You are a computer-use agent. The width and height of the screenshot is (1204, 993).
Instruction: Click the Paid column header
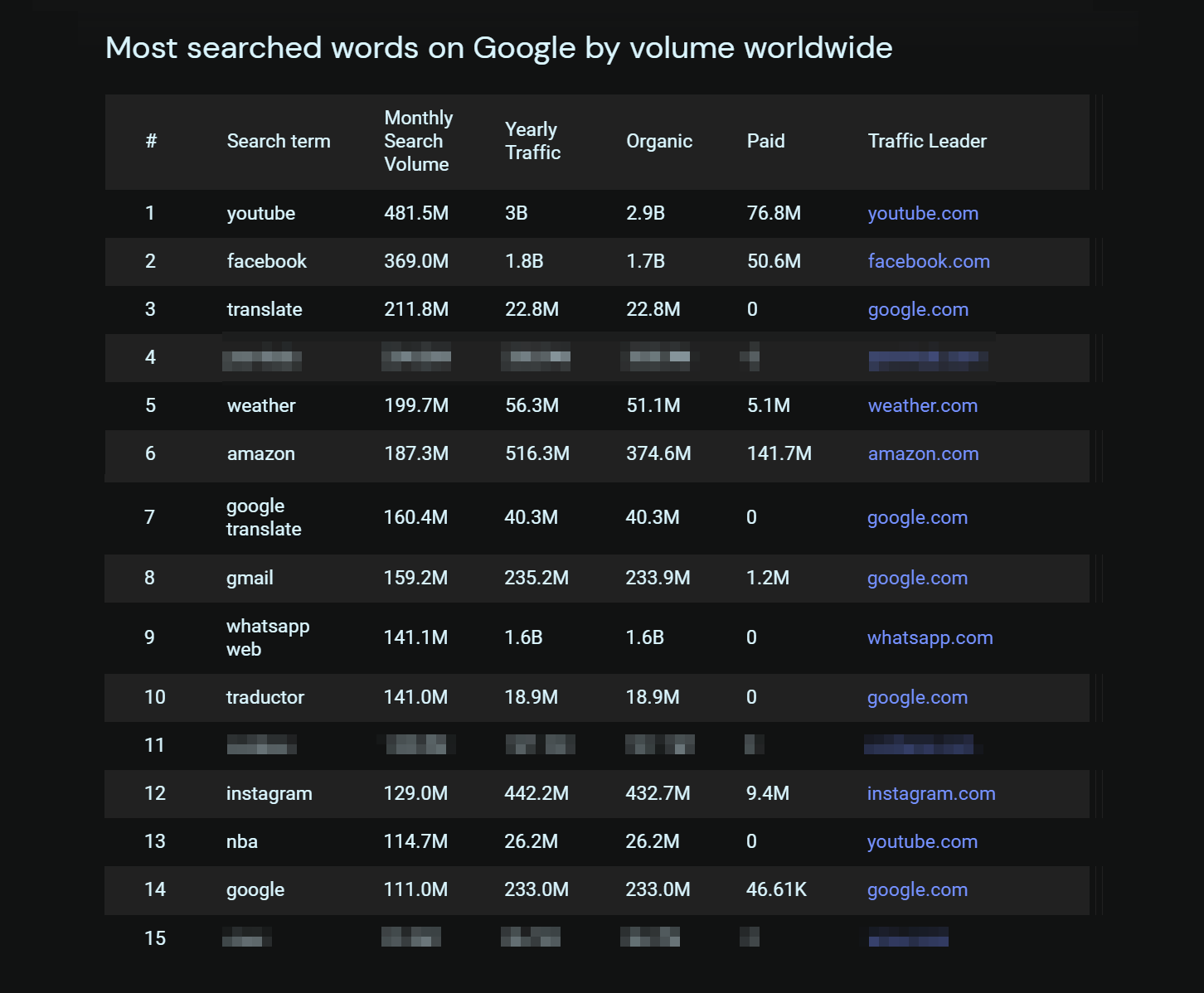(x=765, y=141)
